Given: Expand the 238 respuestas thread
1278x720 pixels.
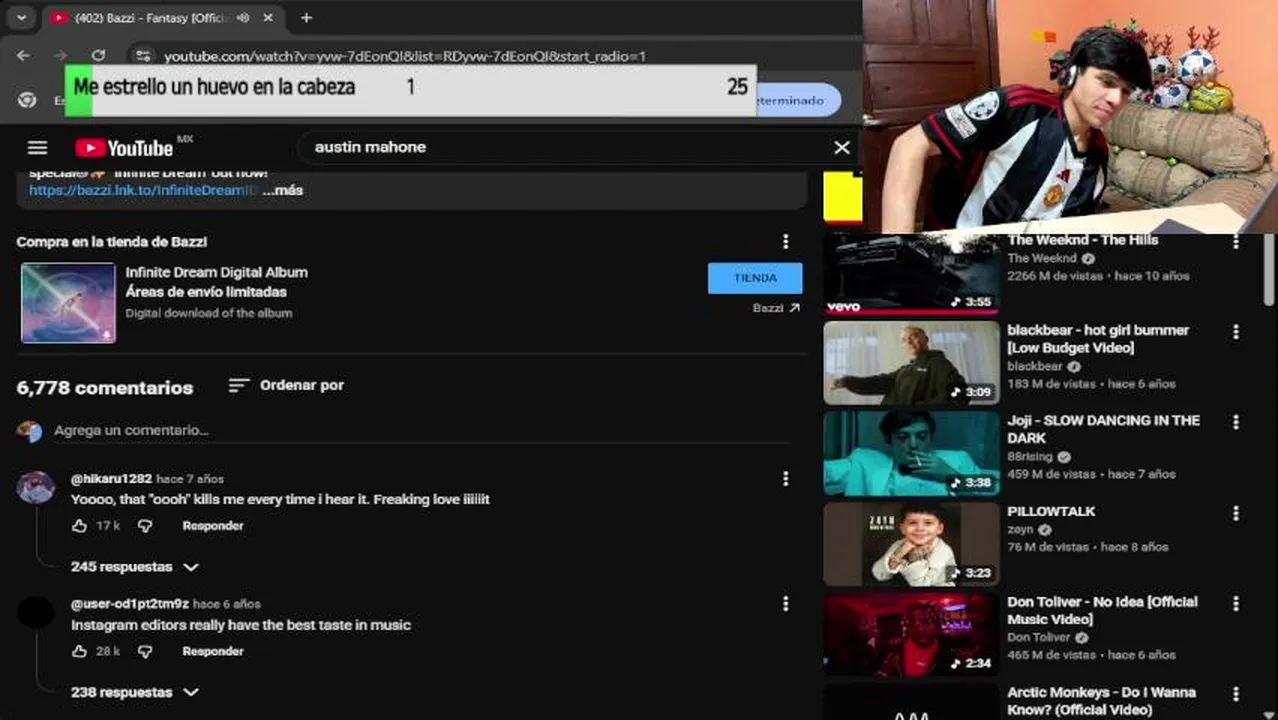Looking at the screenshot, I should coord(135,692).
